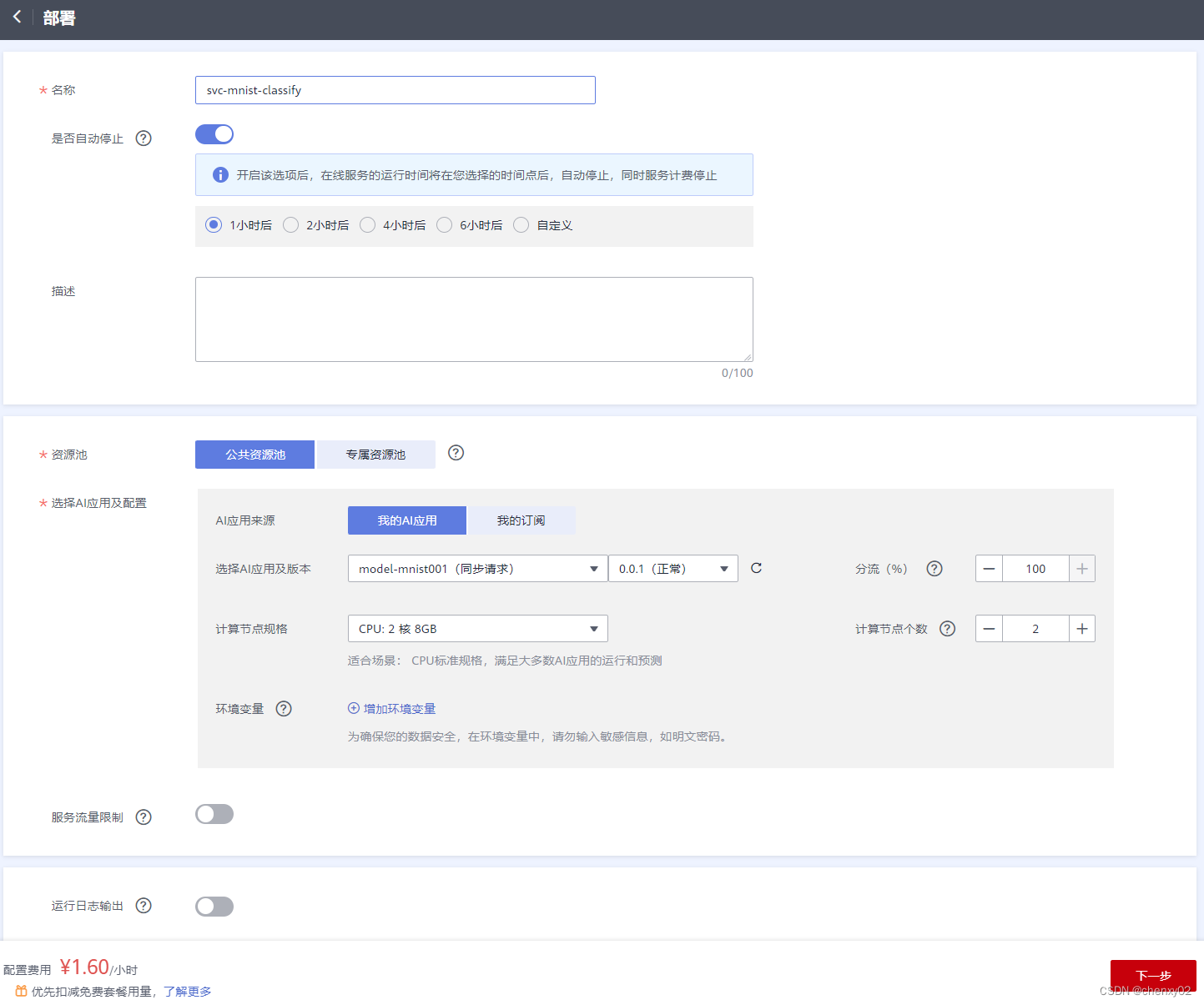
Task: Click the 下一步 button
Action: pyautogui.click(x=1153, y=976)
